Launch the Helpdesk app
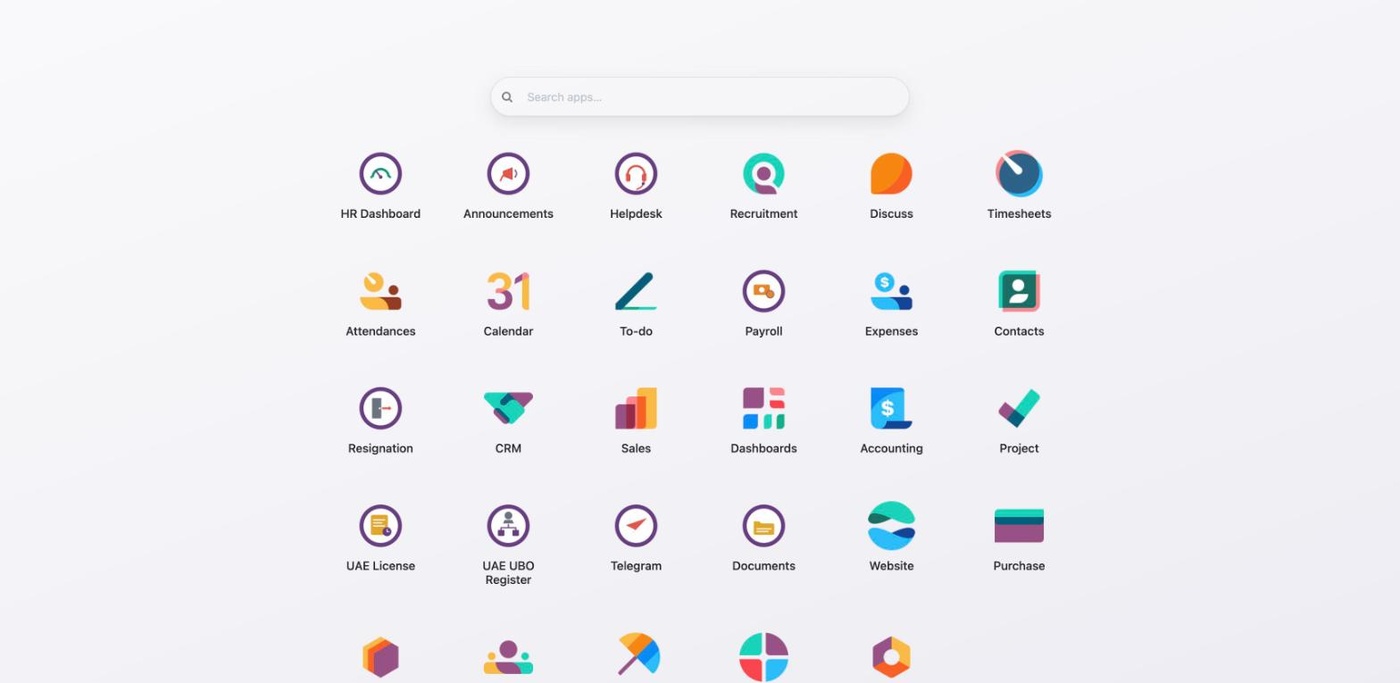Viewport: 1400px width, 683px height. coord(636,174)
